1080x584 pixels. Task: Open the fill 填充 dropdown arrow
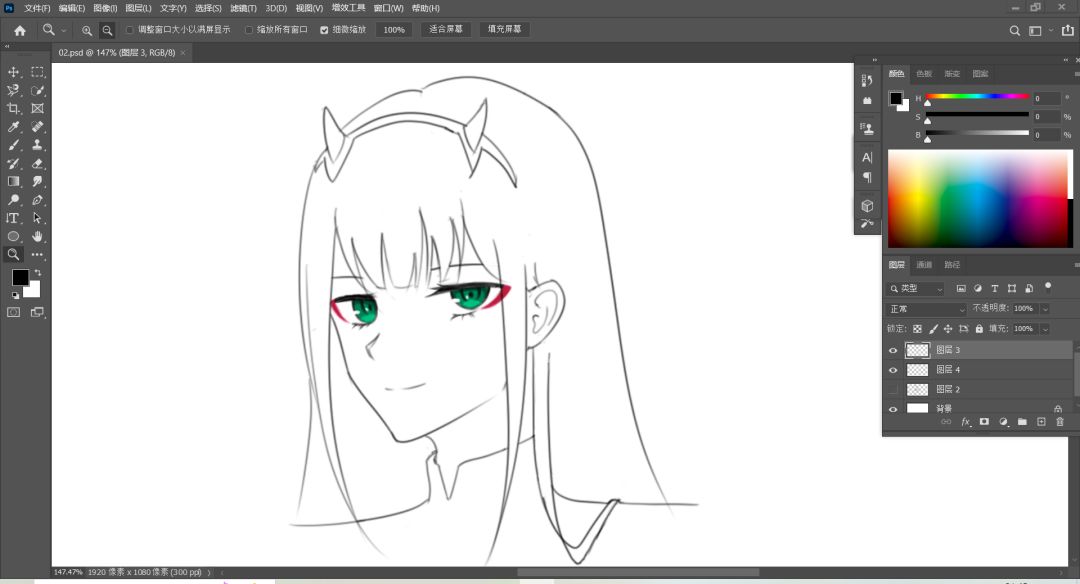(x=1045, y=328)
